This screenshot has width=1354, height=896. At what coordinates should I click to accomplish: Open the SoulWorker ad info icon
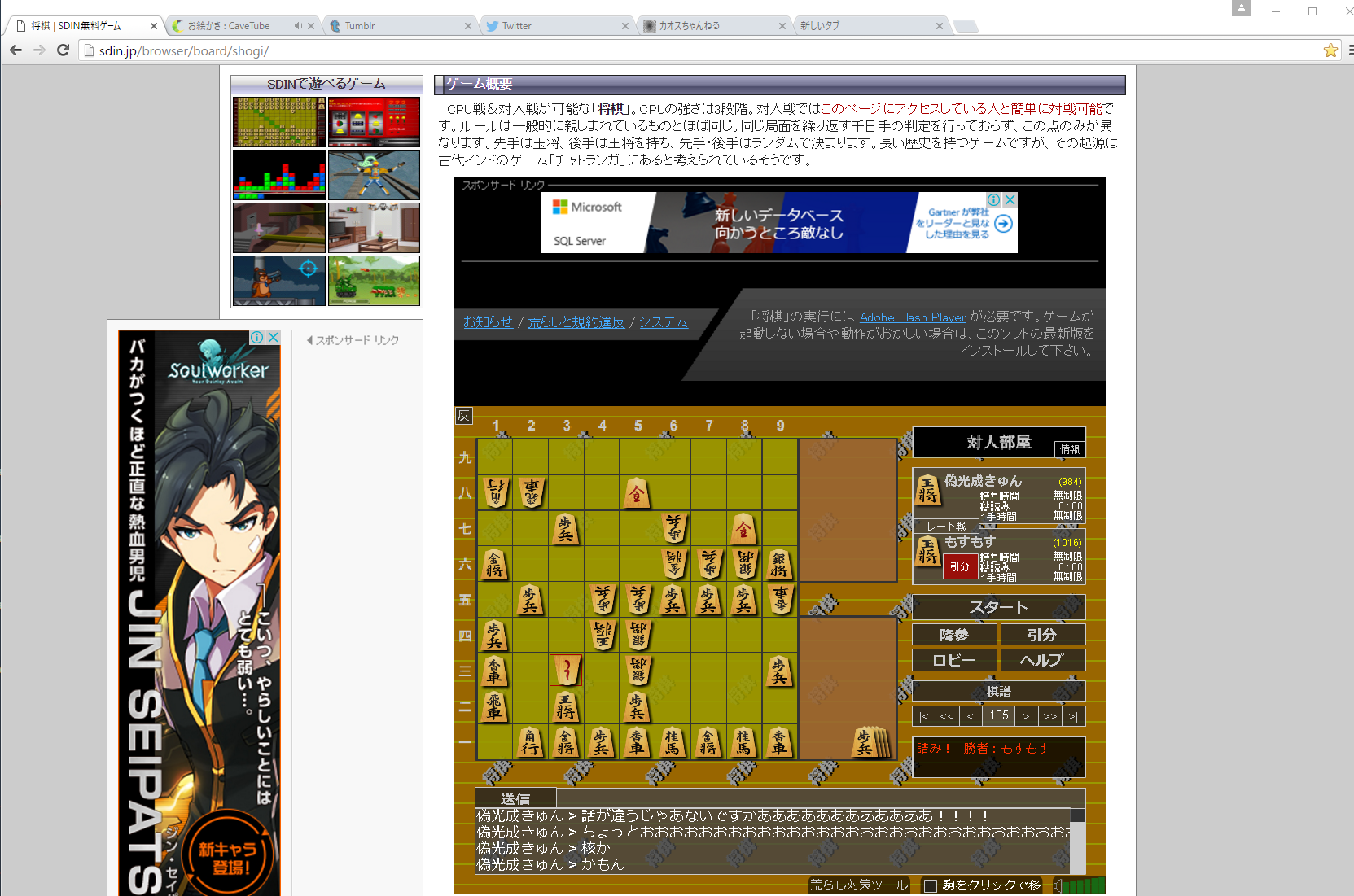click(x=256, y=337)
